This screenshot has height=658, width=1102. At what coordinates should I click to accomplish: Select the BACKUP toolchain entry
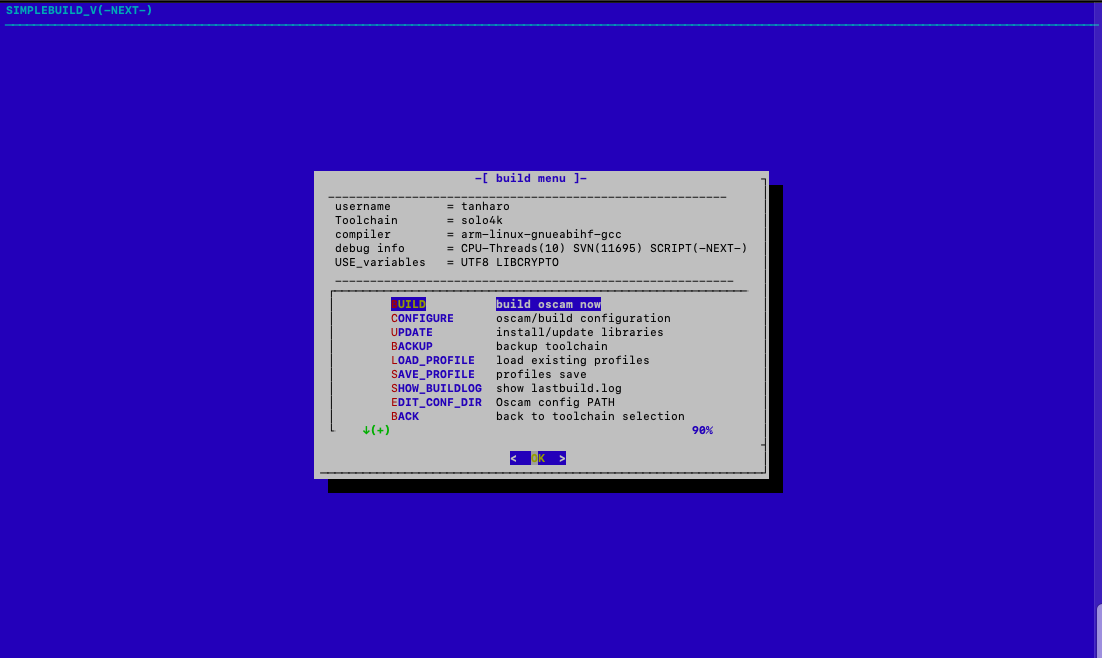pos(412,346)
